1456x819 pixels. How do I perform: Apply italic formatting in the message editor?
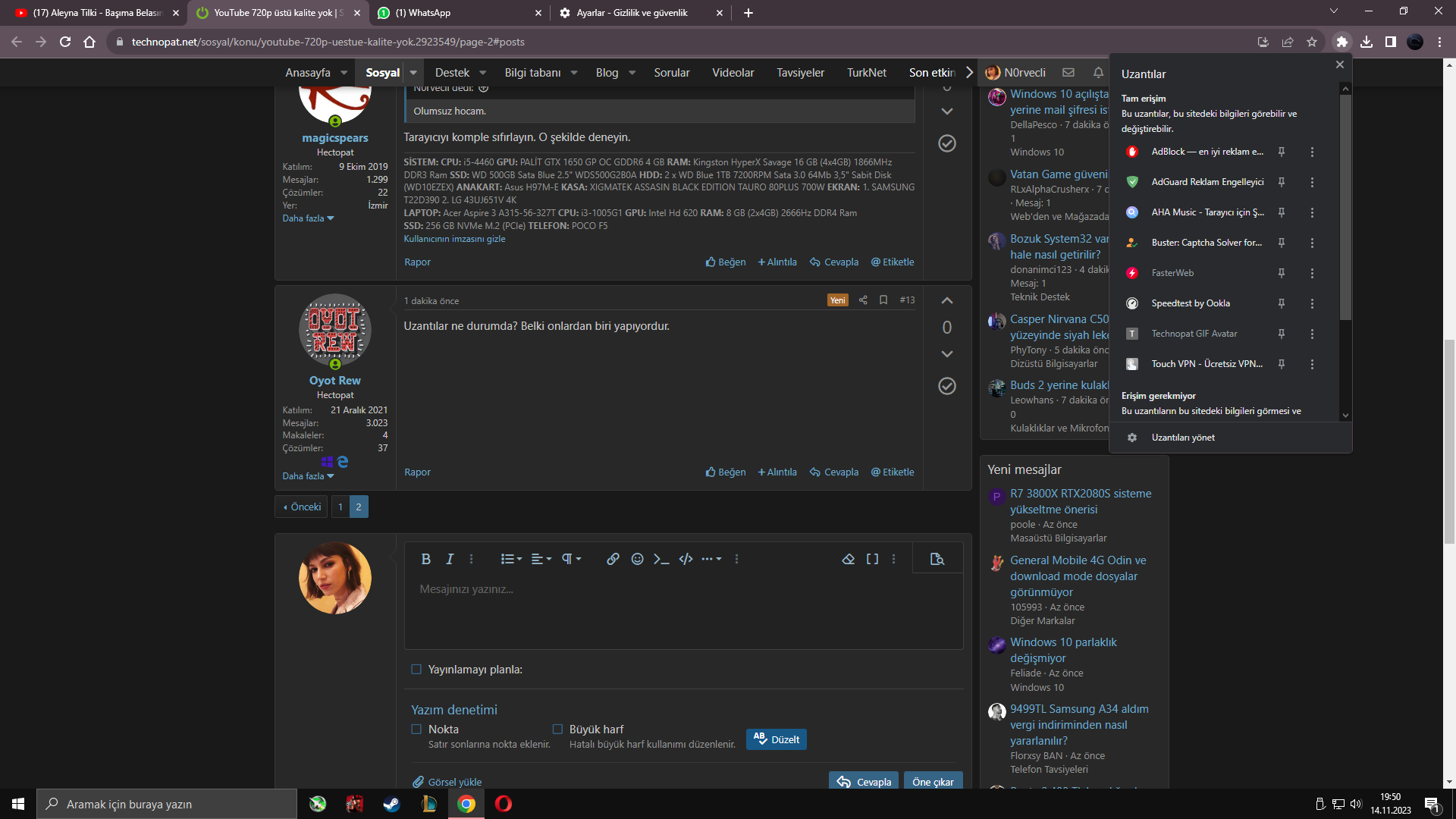point(449,559)
